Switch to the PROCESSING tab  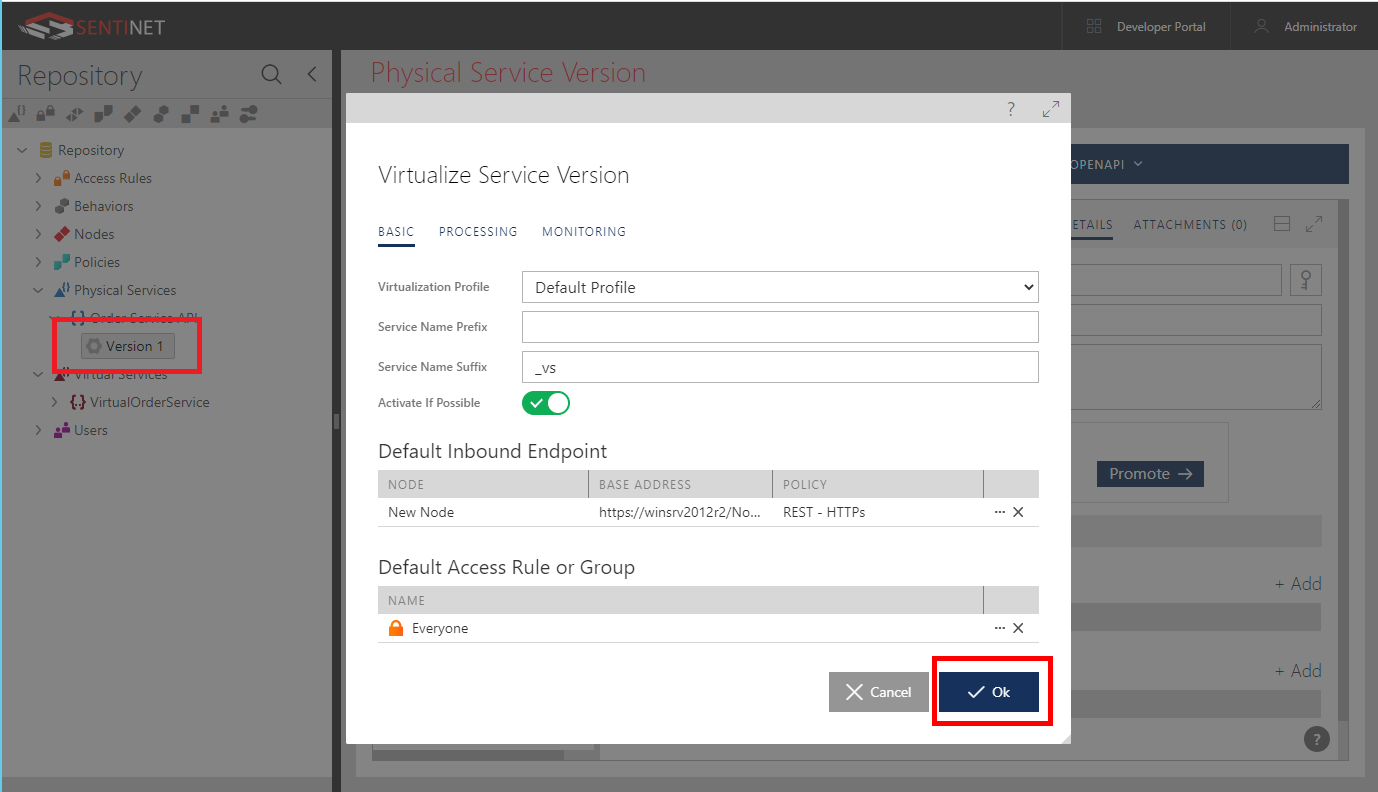[x=477, y=231]
